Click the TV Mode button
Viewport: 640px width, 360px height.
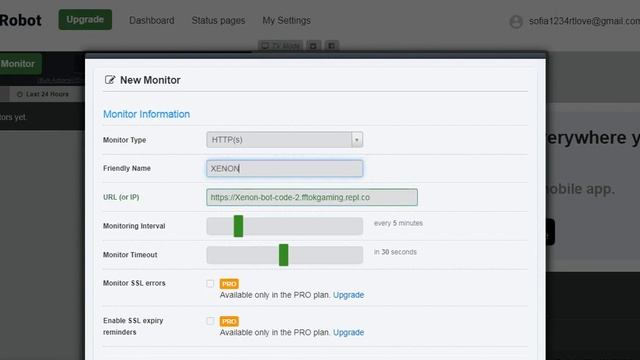280,45
